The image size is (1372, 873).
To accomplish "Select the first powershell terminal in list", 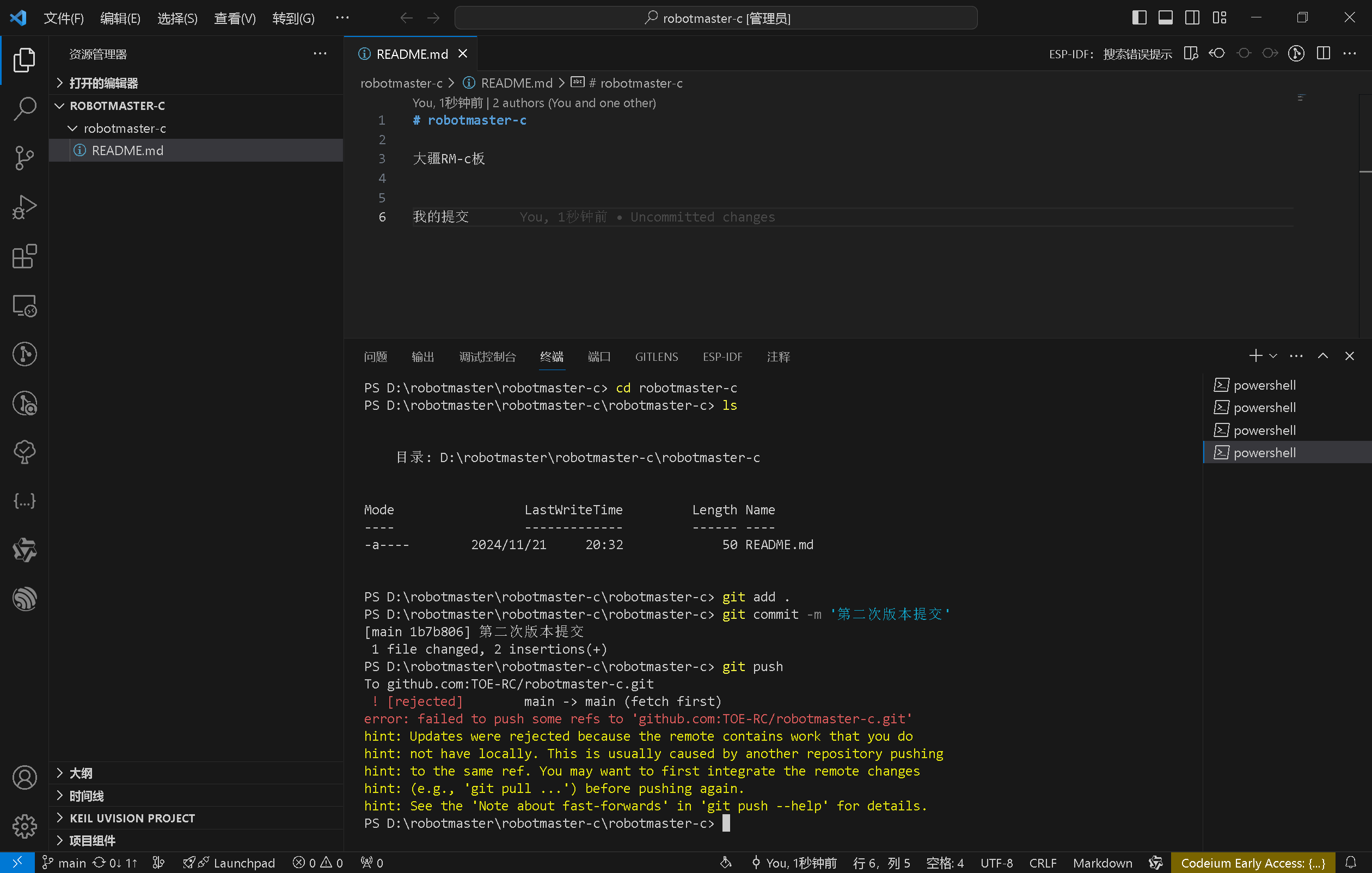I will 1288,385.
